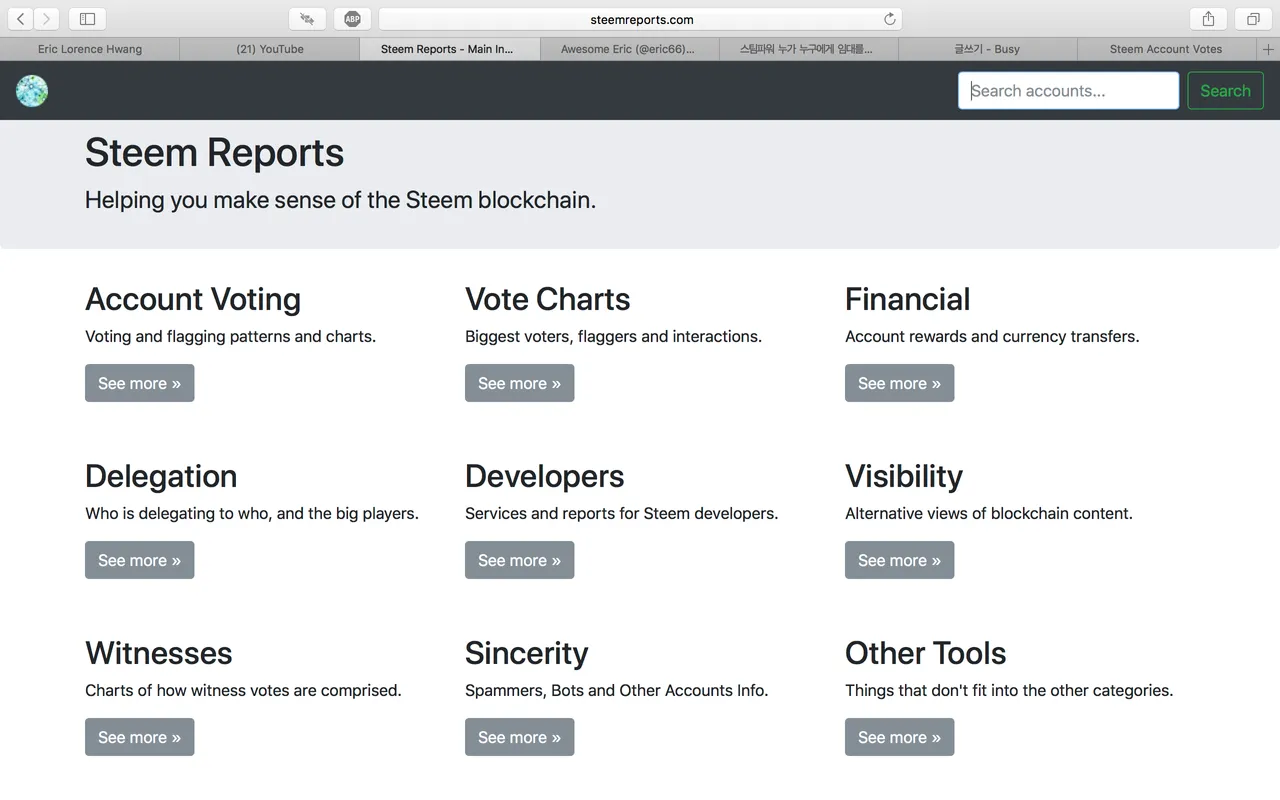The height and width of the screenshot is (800, 1280).
Task: Add a new Safari tab
Action: click(1269, 49)
